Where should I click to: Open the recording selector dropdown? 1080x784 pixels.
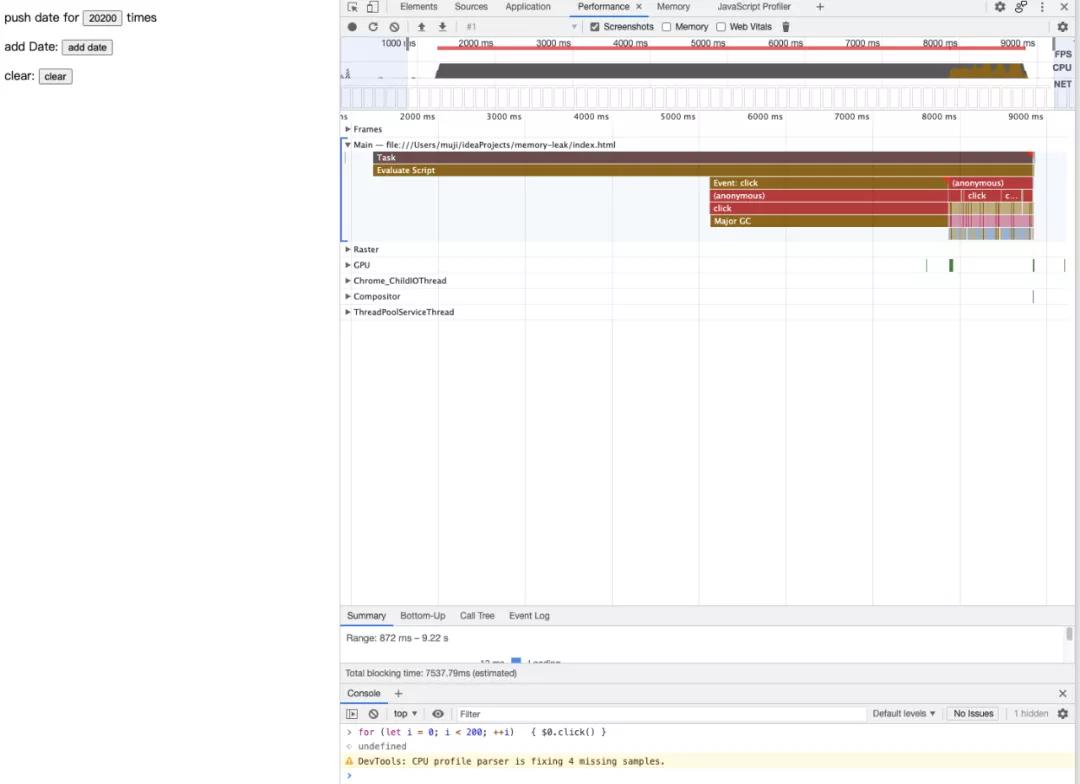[x=520, y=27]
